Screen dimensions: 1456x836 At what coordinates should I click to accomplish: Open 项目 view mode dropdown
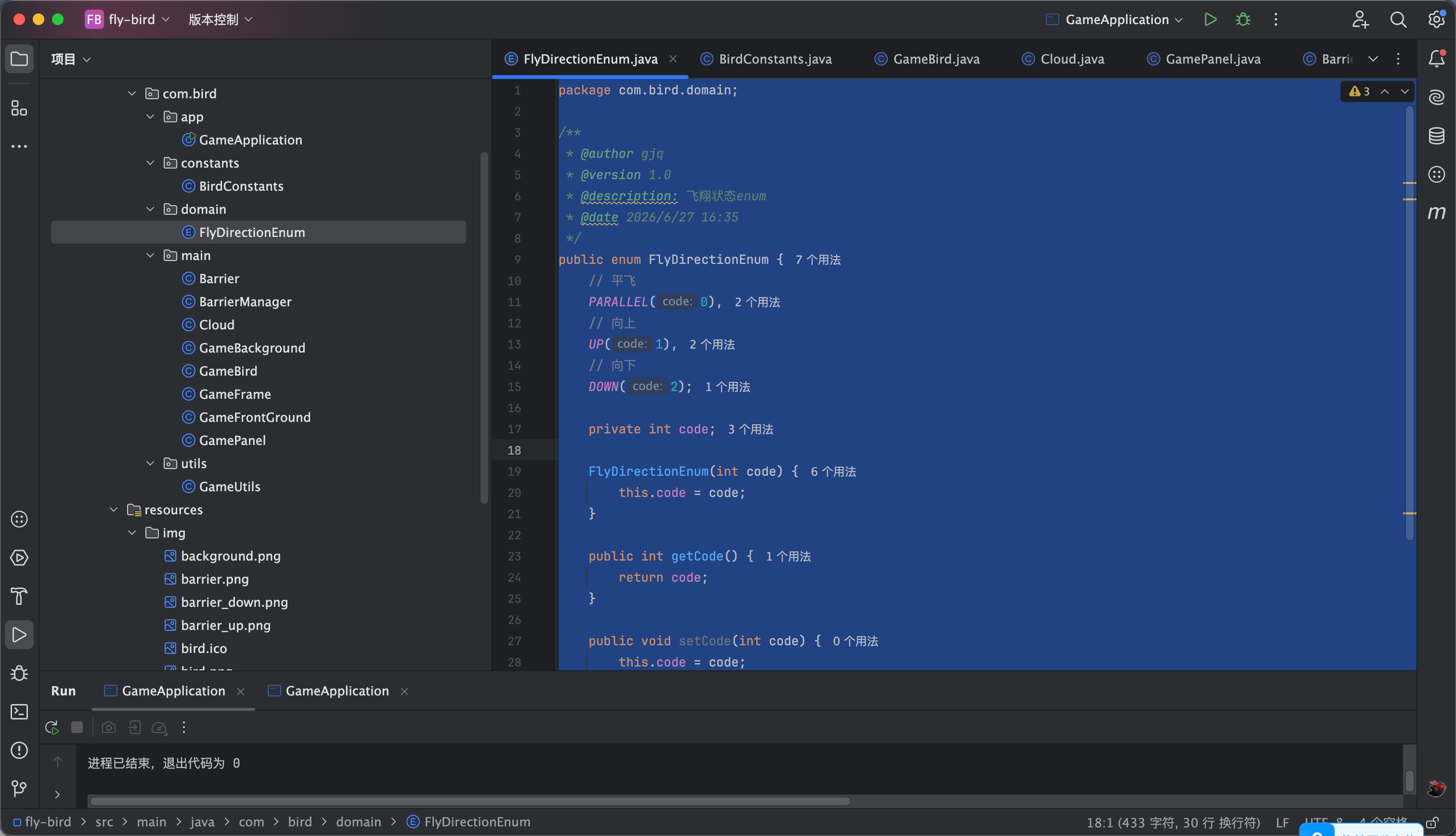(x=71, y=59)
